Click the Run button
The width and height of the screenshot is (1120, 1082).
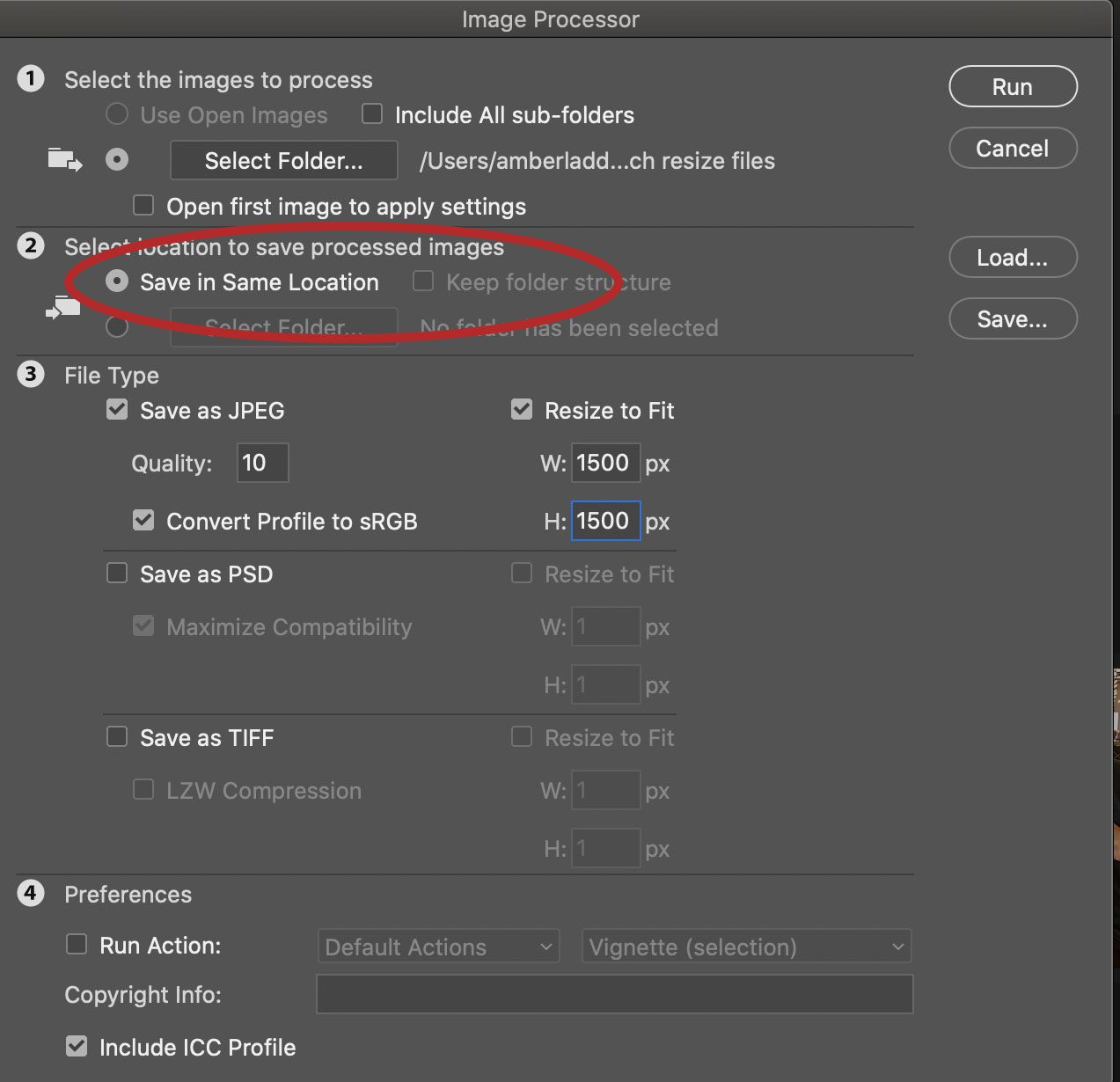tap(1013, 87)
